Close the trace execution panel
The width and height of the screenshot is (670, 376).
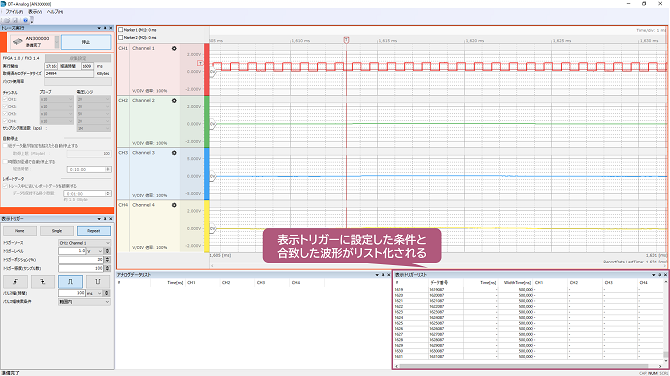click(x=111, y=28)
